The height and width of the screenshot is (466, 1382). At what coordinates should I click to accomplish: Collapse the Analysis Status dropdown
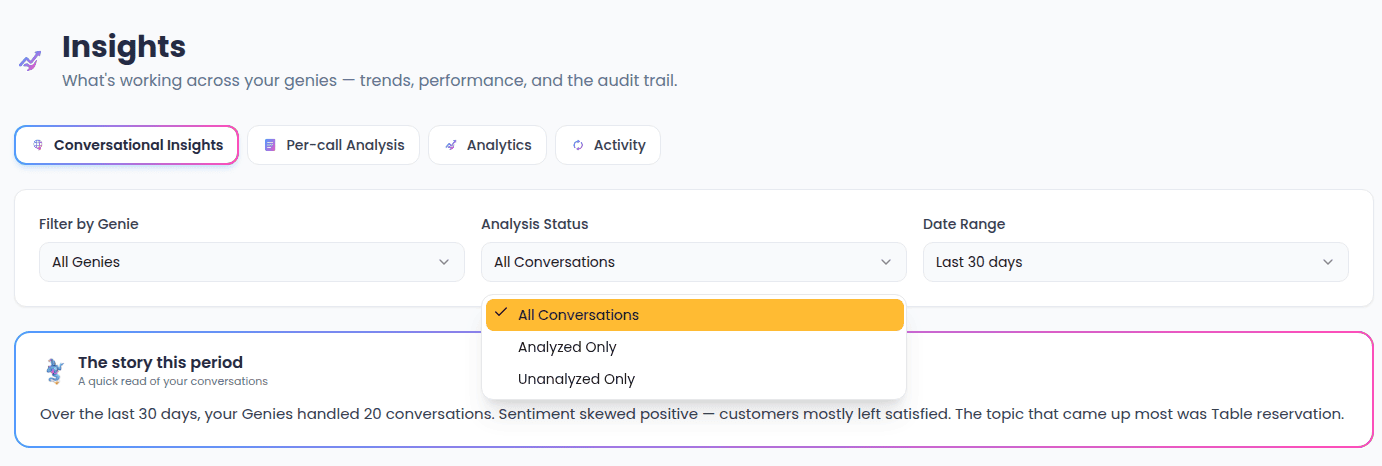point(694,262)
